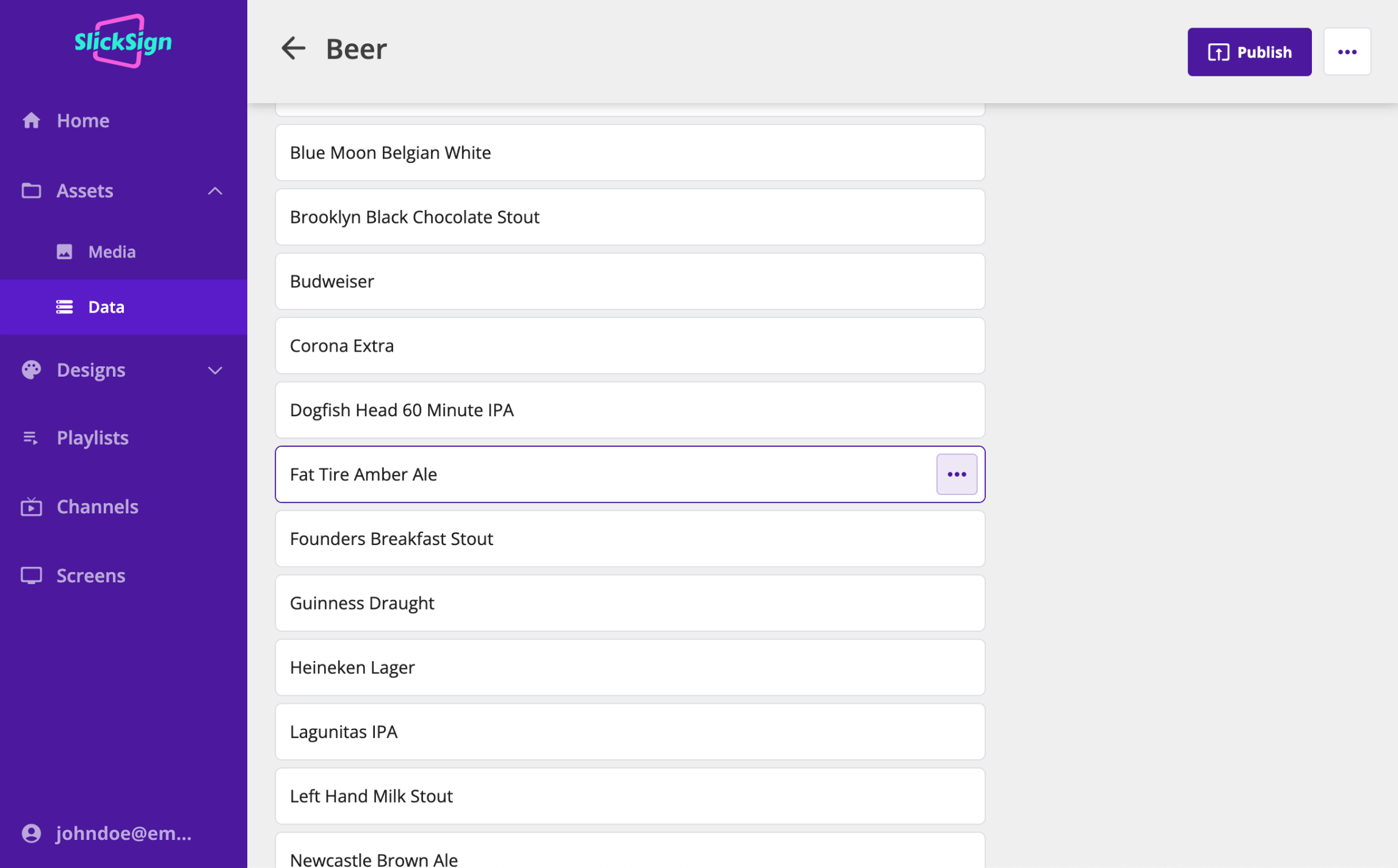Select Data in the sidebar
1398x868 pixels.
point(123,307)
